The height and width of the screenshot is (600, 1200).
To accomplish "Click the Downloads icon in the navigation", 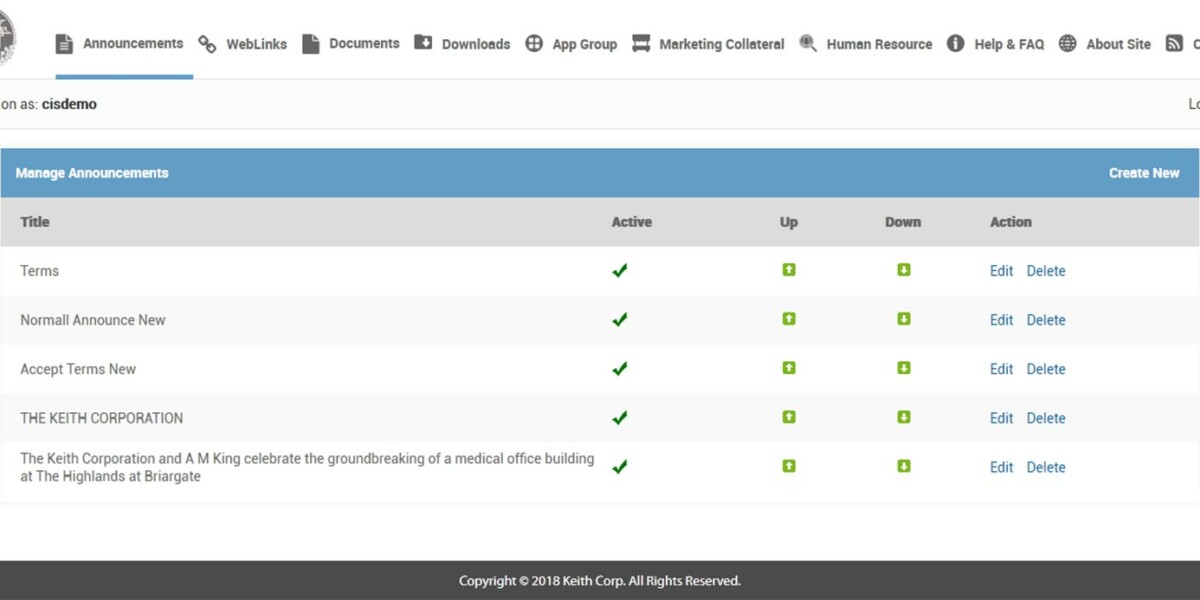I will 424,43.
